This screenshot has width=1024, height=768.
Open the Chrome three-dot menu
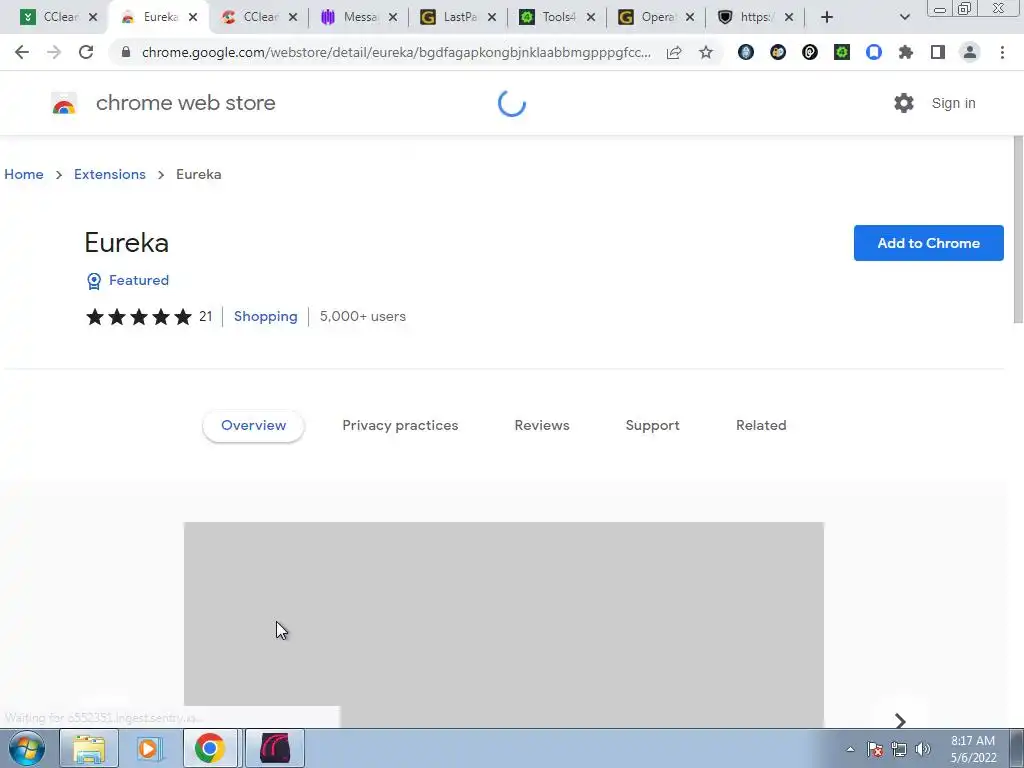pos(1002,52)
